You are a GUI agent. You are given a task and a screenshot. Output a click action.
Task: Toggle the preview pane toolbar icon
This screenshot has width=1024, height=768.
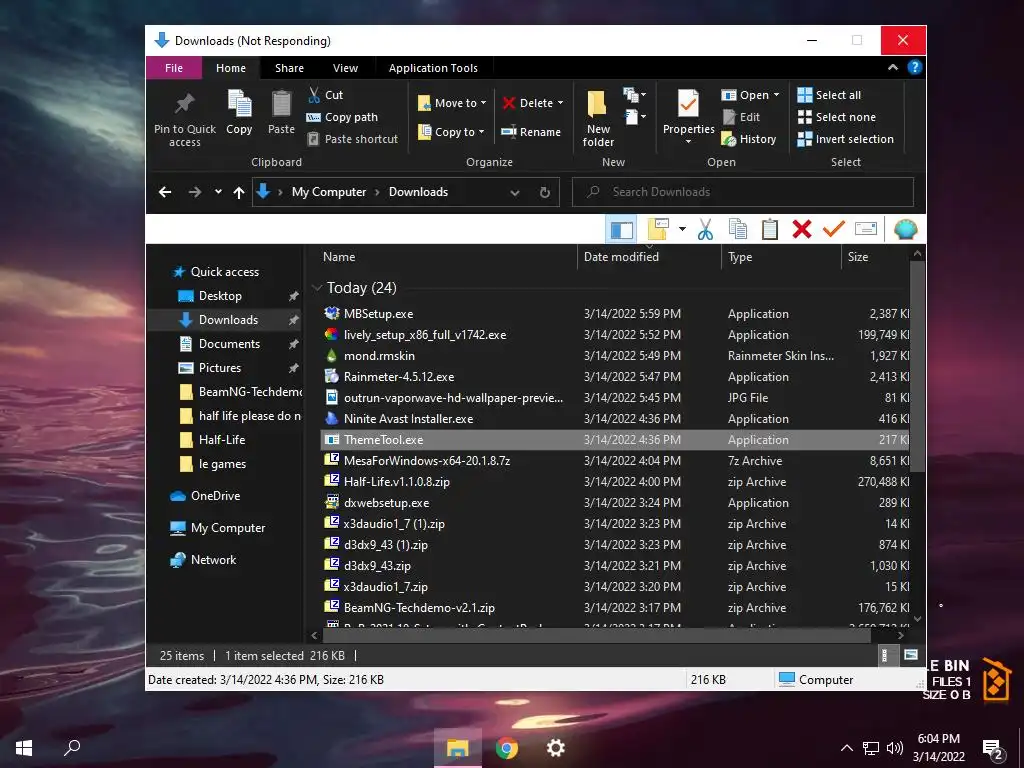(621, 229)
